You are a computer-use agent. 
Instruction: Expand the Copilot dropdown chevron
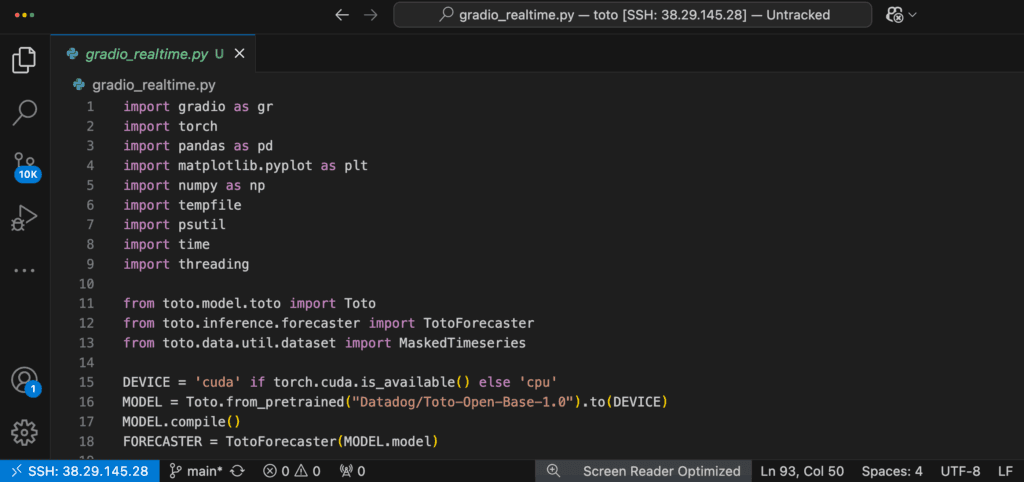[913, 15]
